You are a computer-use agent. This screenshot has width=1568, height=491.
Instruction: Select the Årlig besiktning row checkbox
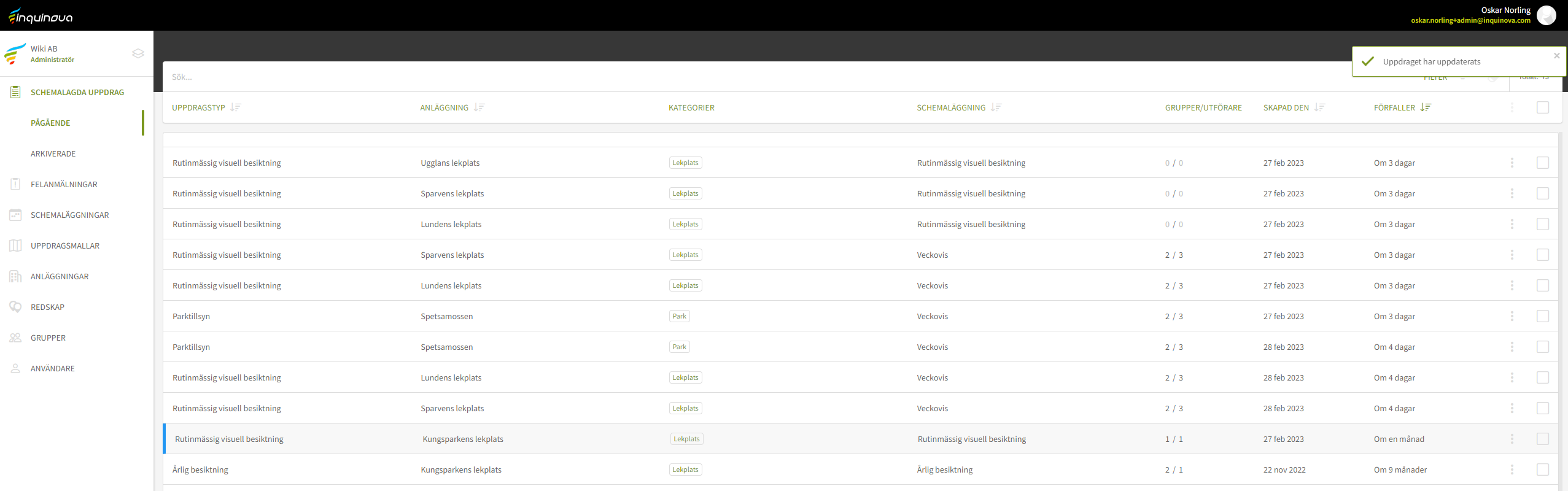1542,470
